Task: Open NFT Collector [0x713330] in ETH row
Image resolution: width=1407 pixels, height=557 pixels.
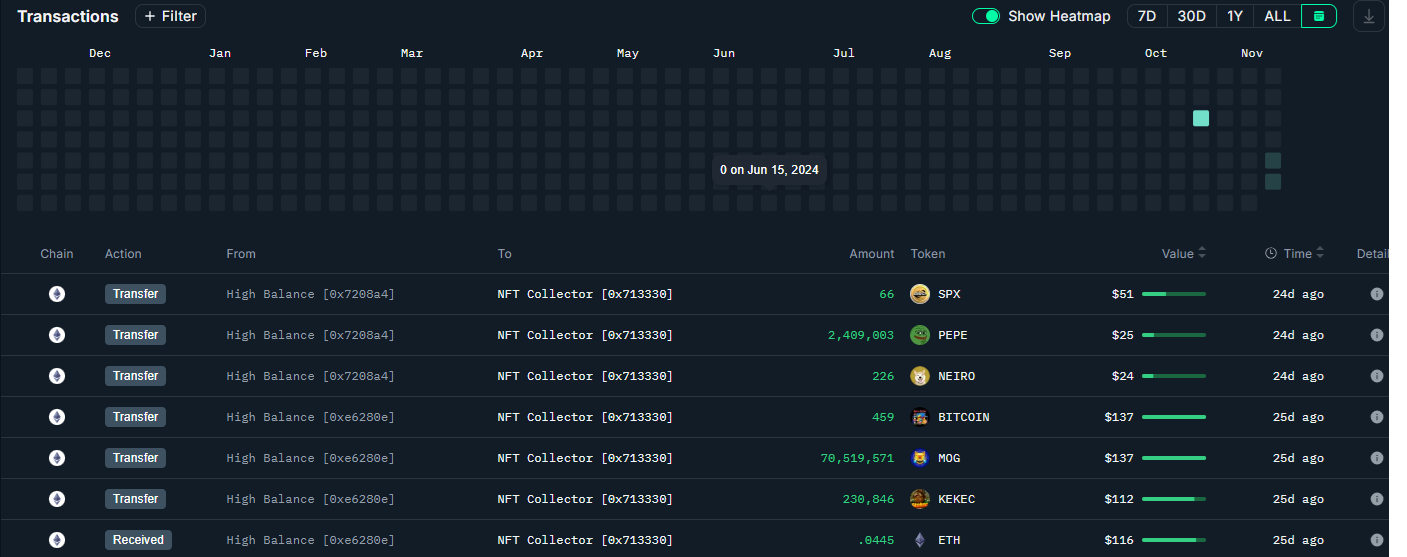Action: 585,540
